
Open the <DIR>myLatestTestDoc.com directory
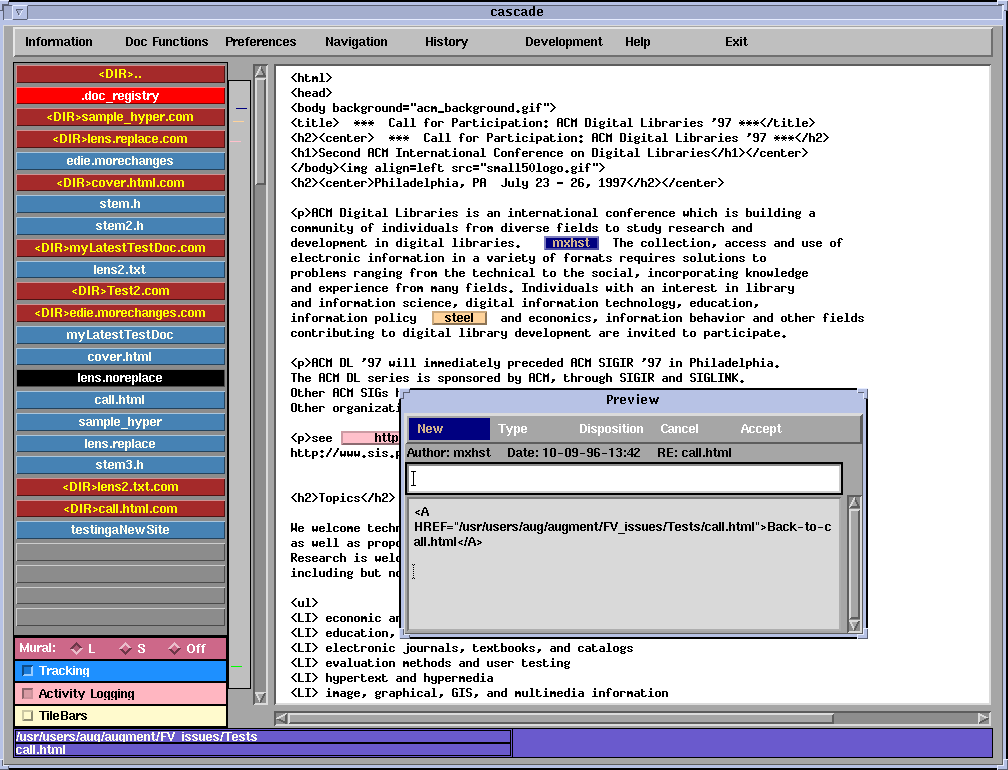(x=120, y=247)
